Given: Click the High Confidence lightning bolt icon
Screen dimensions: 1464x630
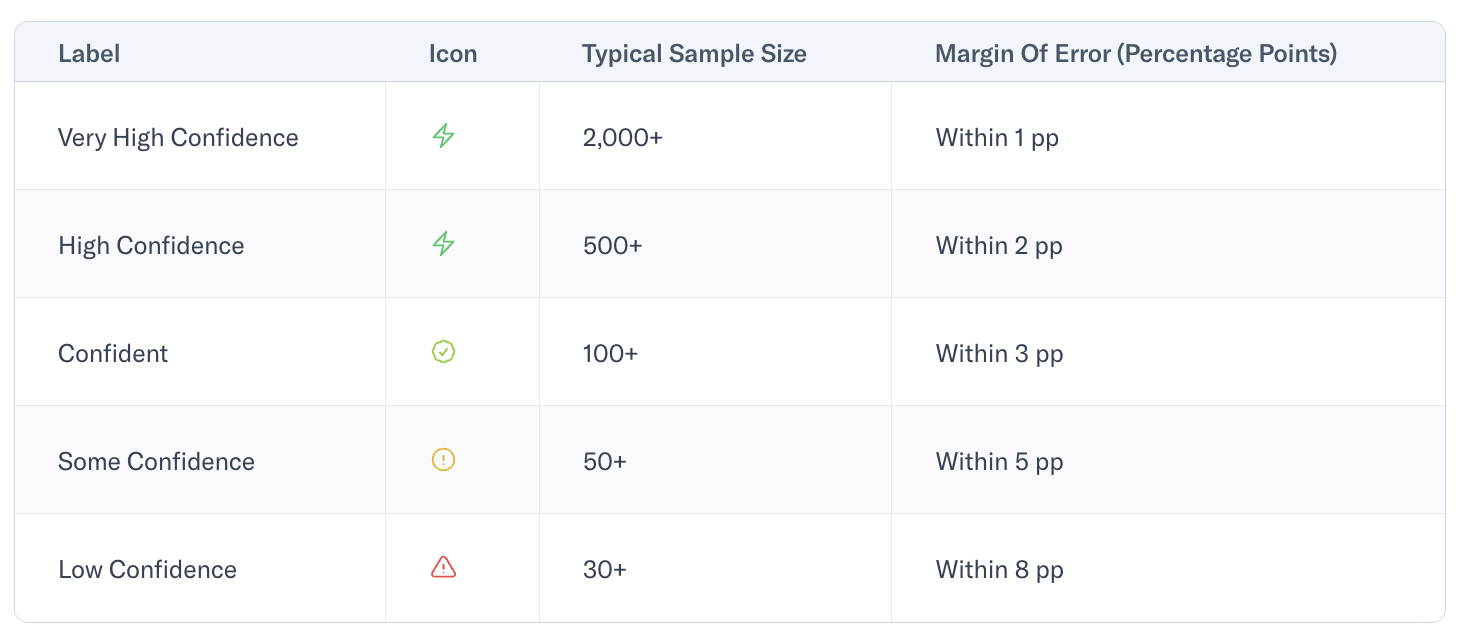Looking at the screenshot, I should (x=443, y=244).
